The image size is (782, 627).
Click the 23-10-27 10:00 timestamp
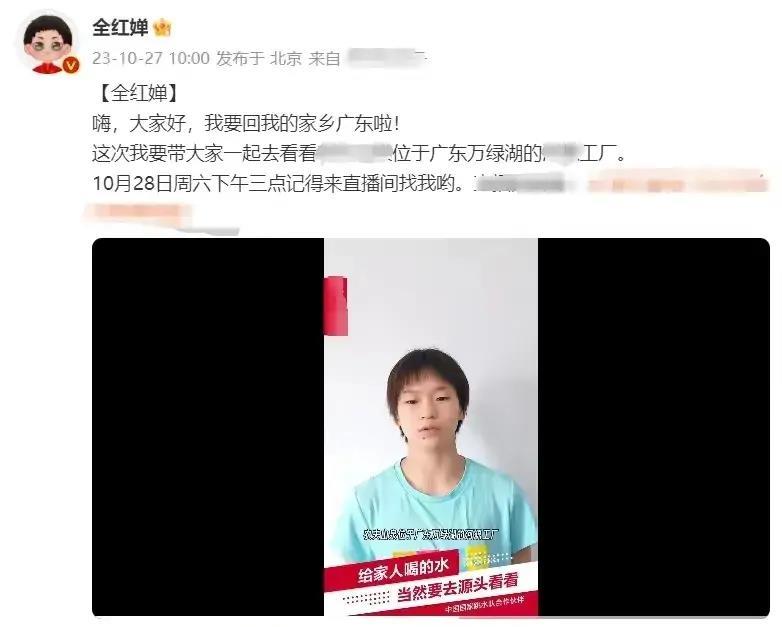(151, 58)
